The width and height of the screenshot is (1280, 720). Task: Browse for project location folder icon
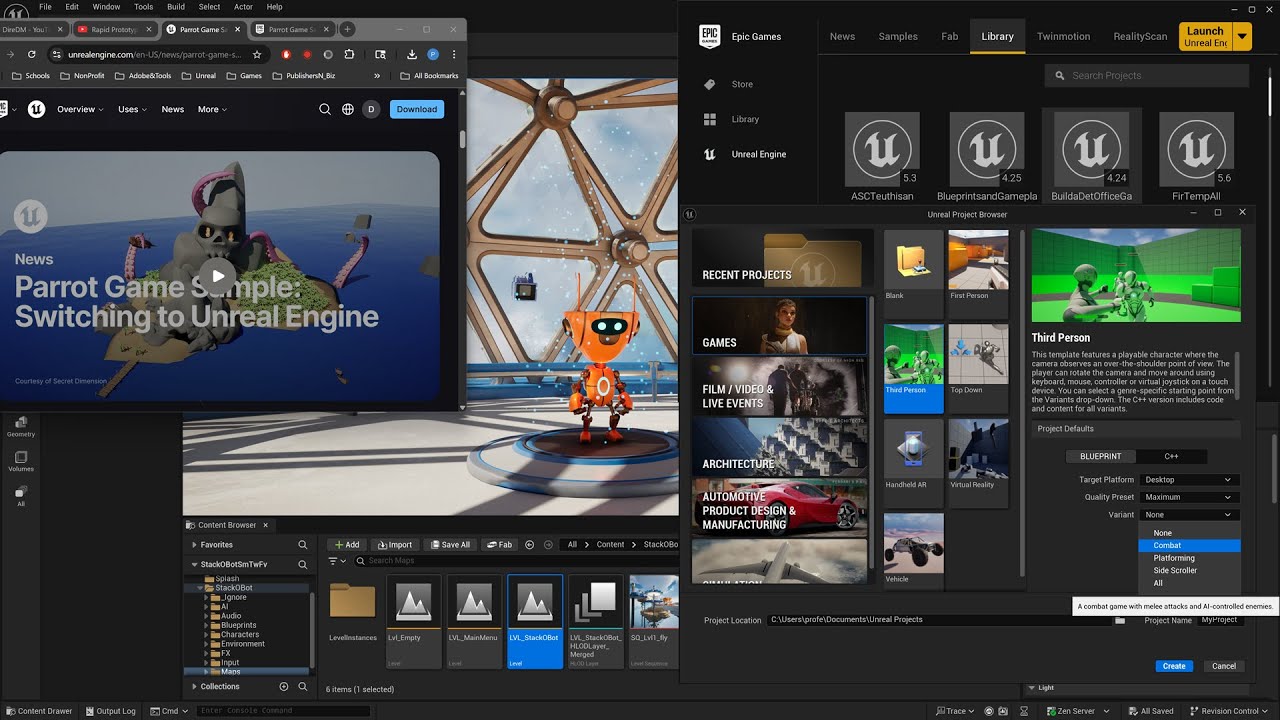pyautogui.click(x=1119, y=620)
